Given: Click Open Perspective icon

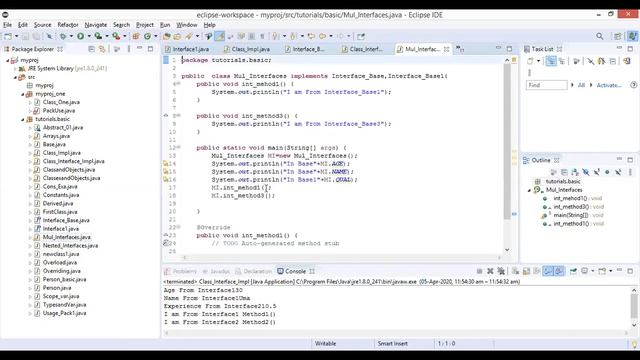Looking at the screenshot, I should pyautogui.click(x=618, y=36).
